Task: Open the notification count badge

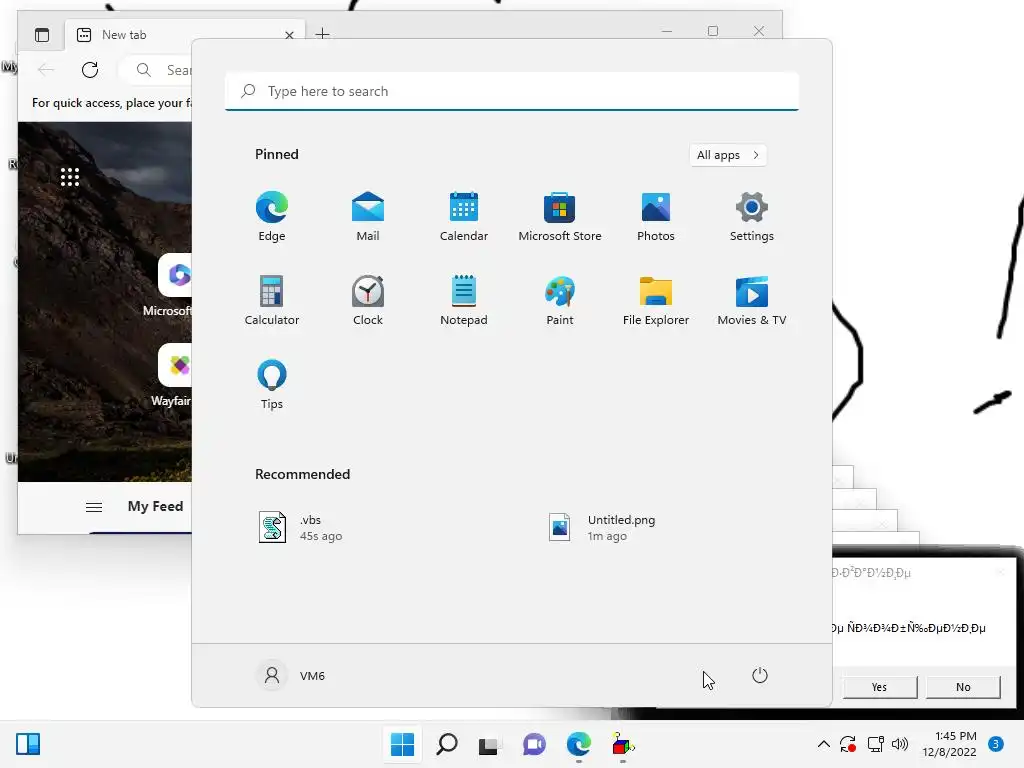Action: pyautogui.click(x=996, y=744)
